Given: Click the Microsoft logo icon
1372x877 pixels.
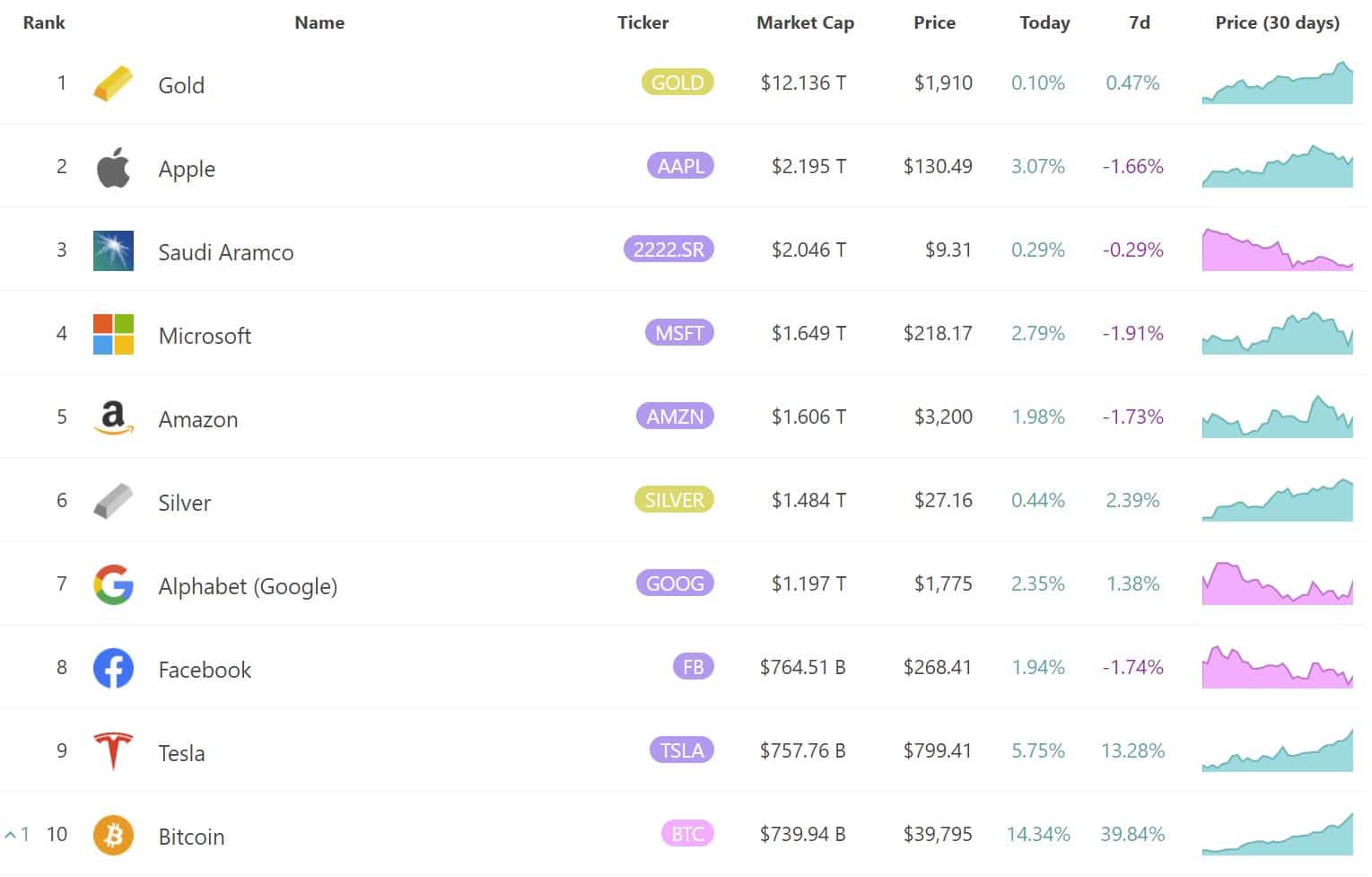Looking at the screenshot, I should pos(113,334).
